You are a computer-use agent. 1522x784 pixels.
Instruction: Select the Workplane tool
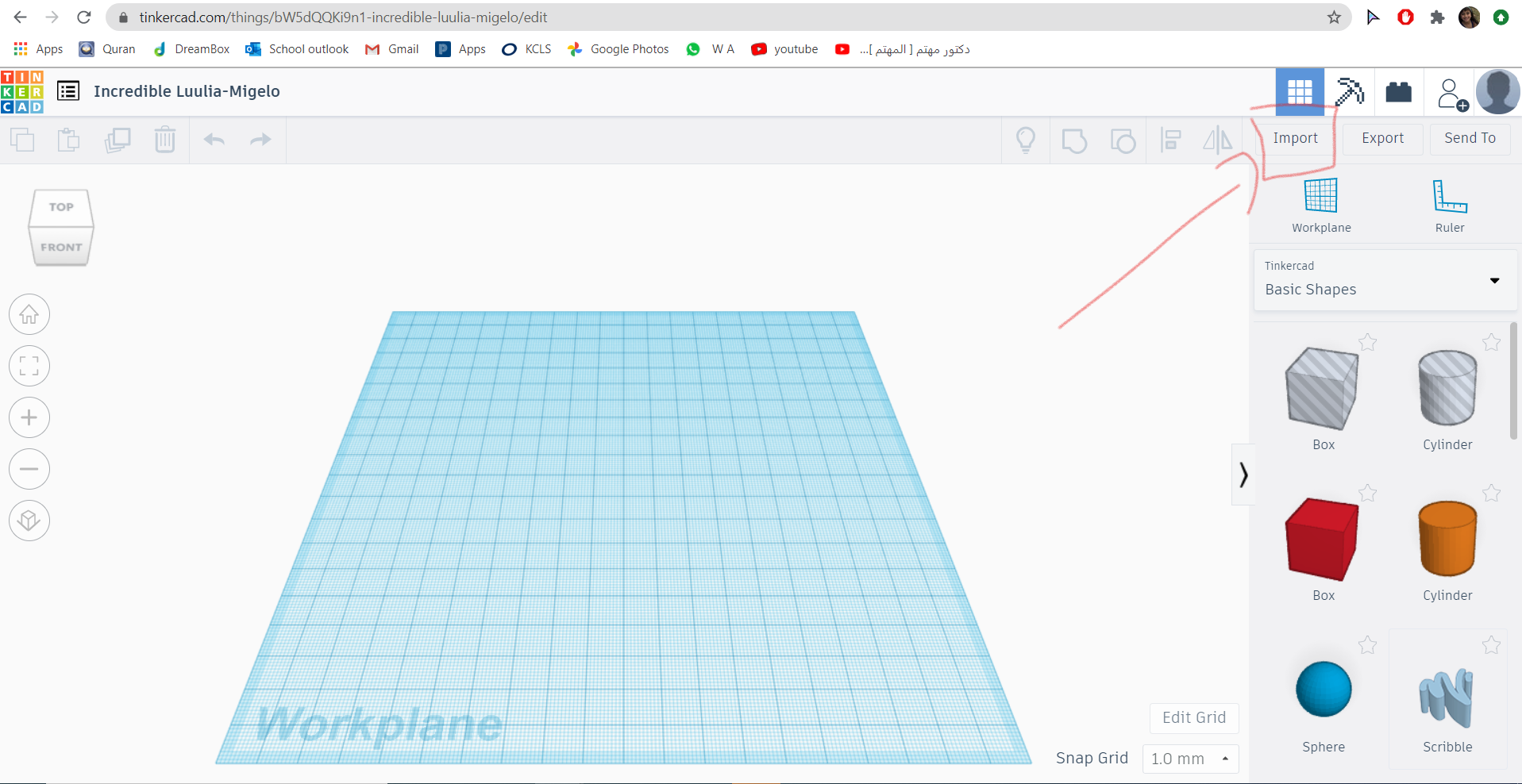1321,206
